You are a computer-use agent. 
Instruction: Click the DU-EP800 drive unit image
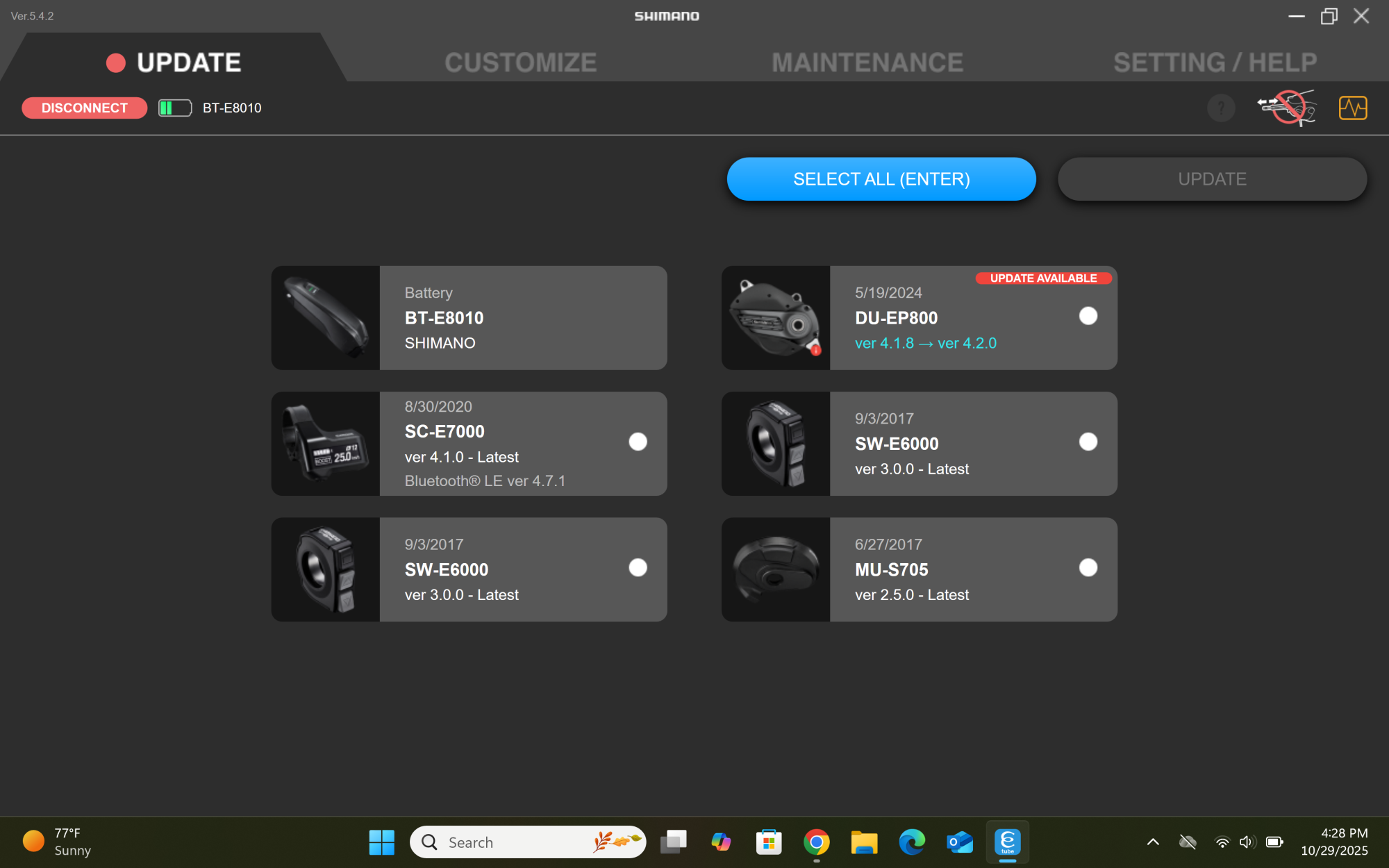click(776, 317)
